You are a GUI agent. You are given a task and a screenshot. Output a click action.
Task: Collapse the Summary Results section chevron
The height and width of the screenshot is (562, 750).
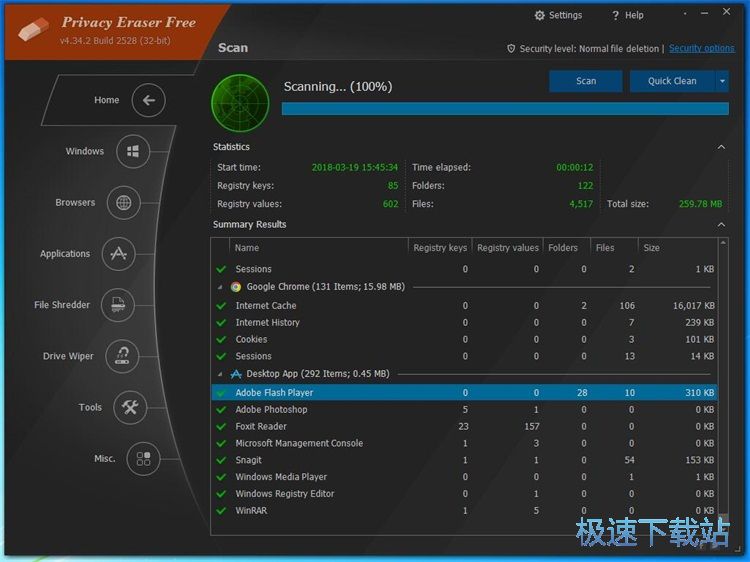click(721, 225)
